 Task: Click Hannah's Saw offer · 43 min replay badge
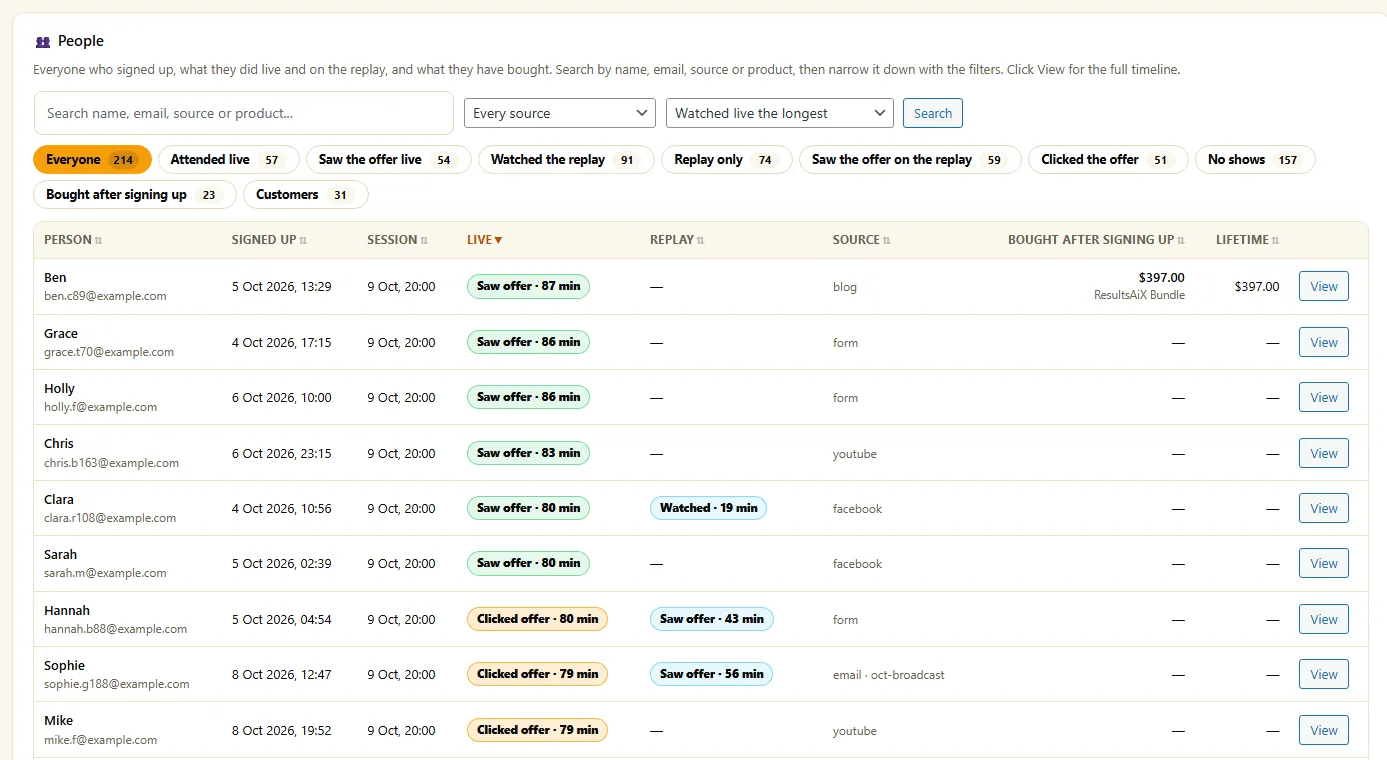click(x=711, y=619)
